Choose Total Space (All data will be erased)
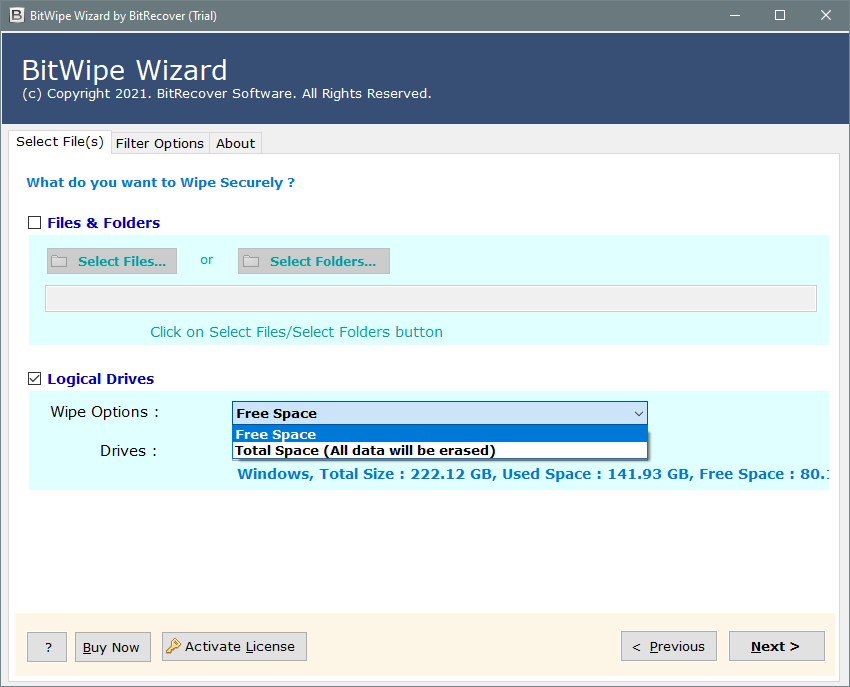 tap(440, 451)
